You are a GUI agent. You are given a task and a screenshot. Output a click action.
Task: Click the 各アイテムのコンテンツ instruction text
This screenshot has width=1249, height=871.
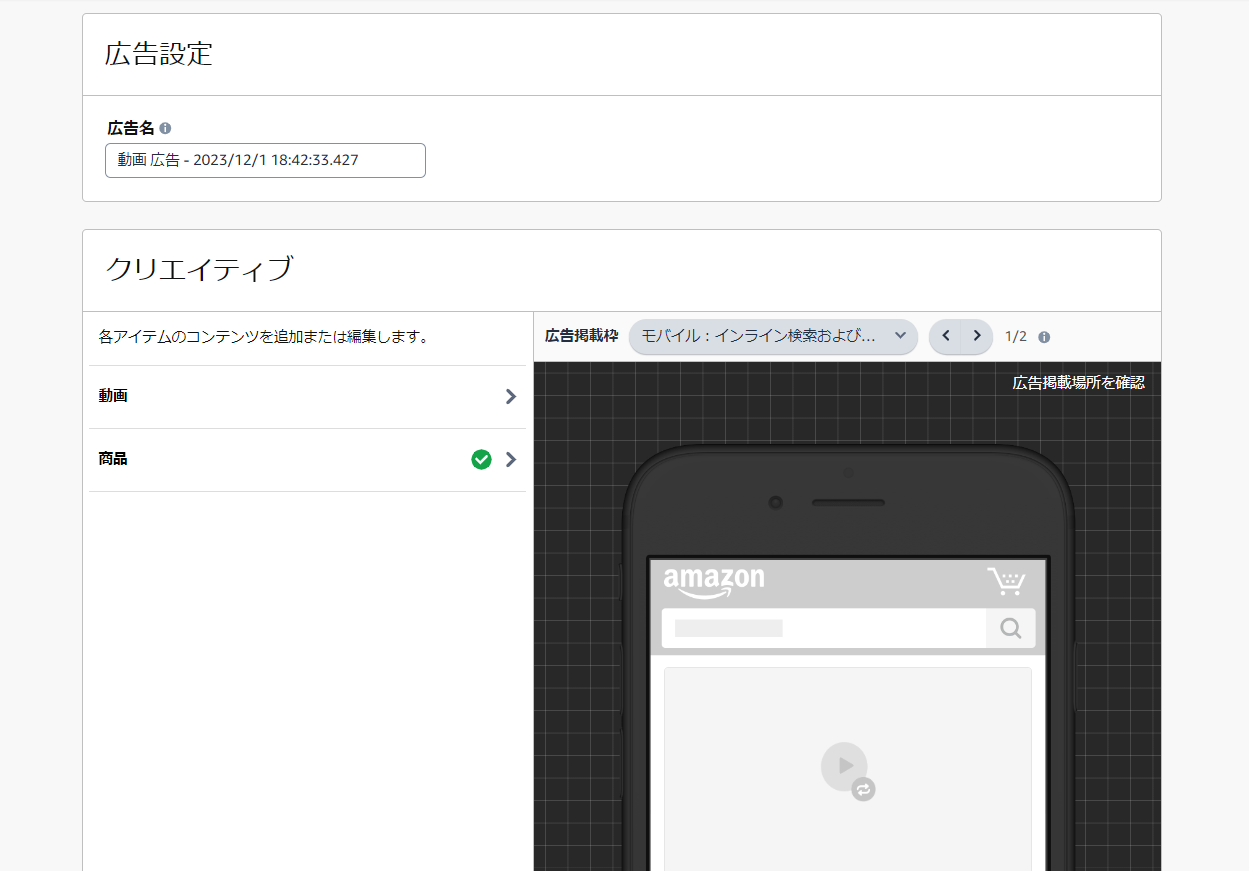(x=264, y=337)
